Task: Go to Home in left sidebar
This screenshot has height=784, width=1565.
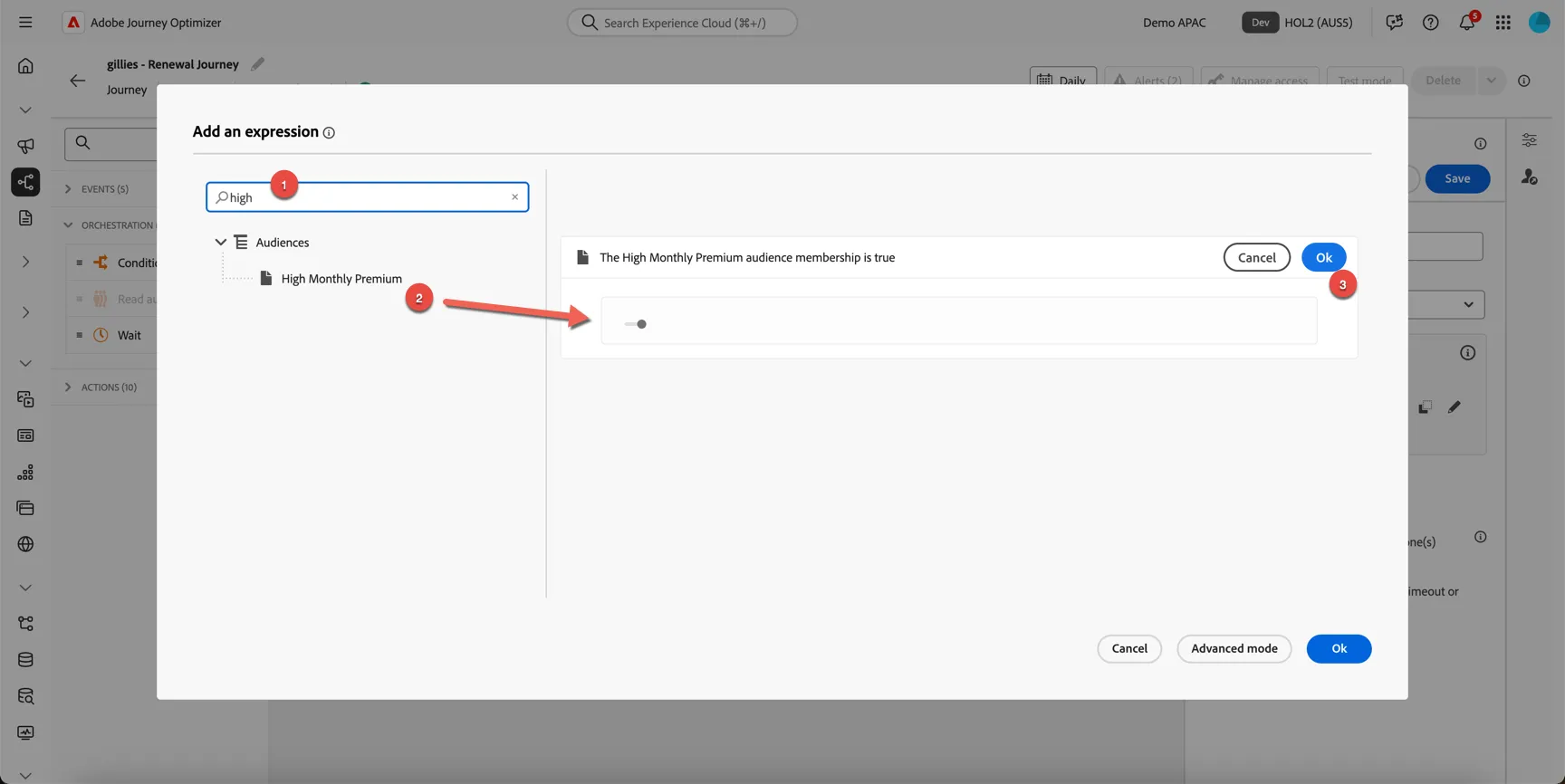Action: pos(25,66)
